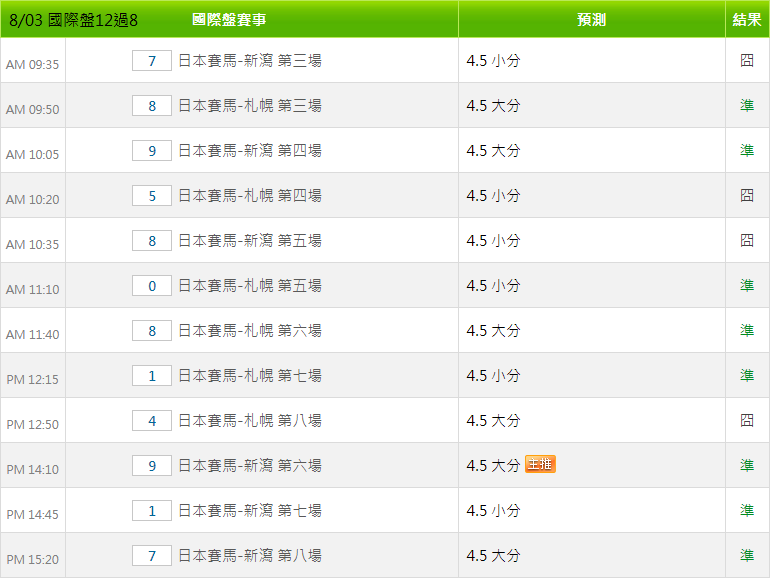
Task: Click 4.5 大分 prediction for 新瀉 第八場
Action: (494, 555)
